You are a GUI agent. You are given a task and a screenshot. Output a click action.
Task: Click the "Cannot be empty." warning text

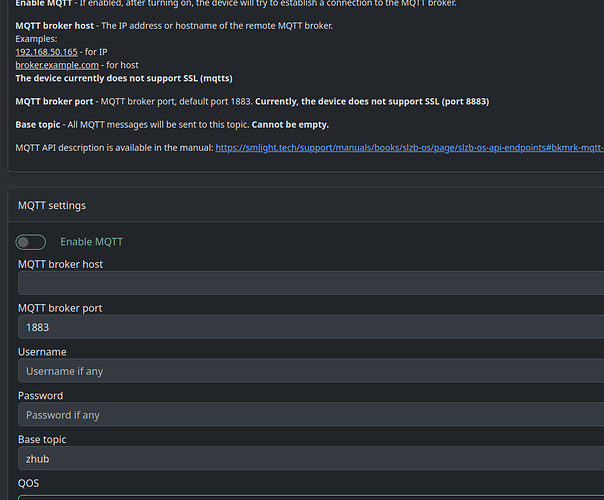[x=289, y=124]
